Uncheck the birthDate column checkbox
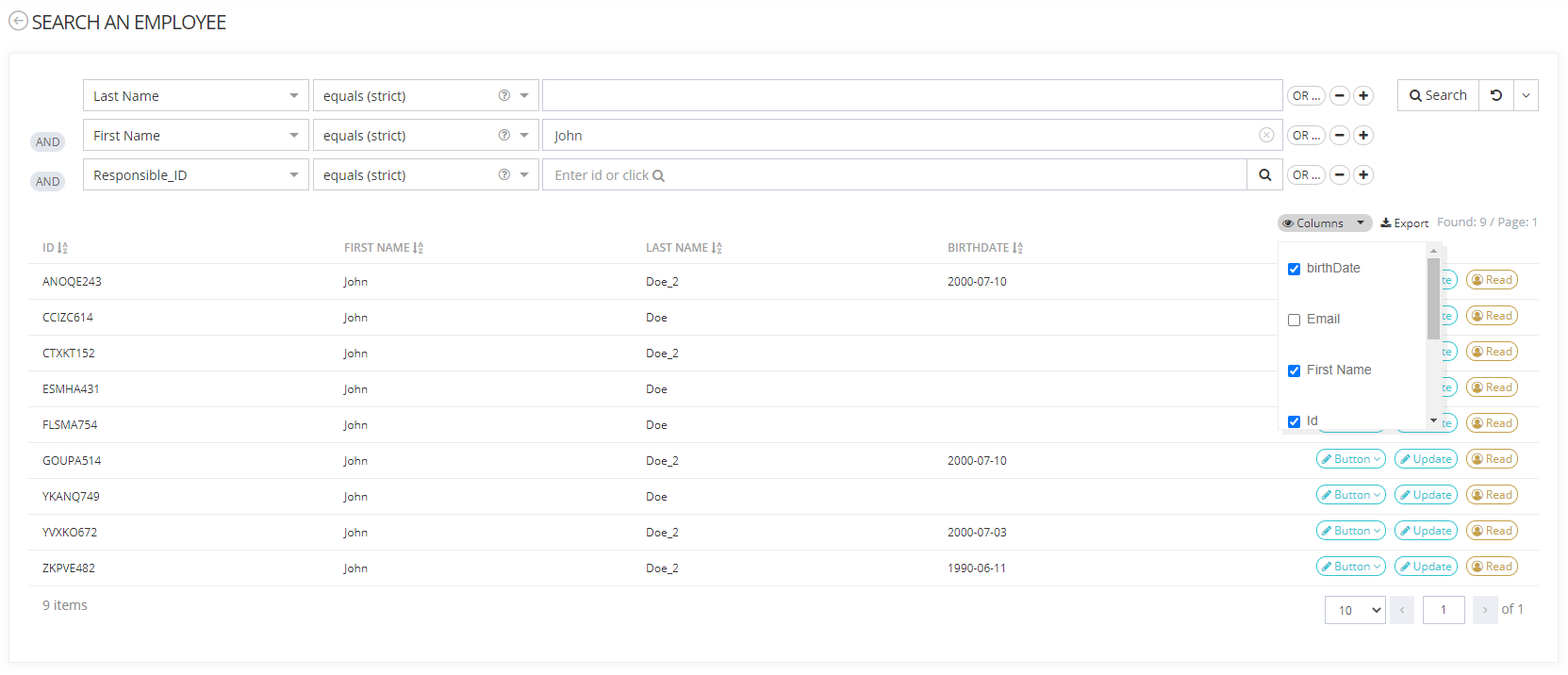The width and height of the screenshot is (1568, 675). [1294, 270]
